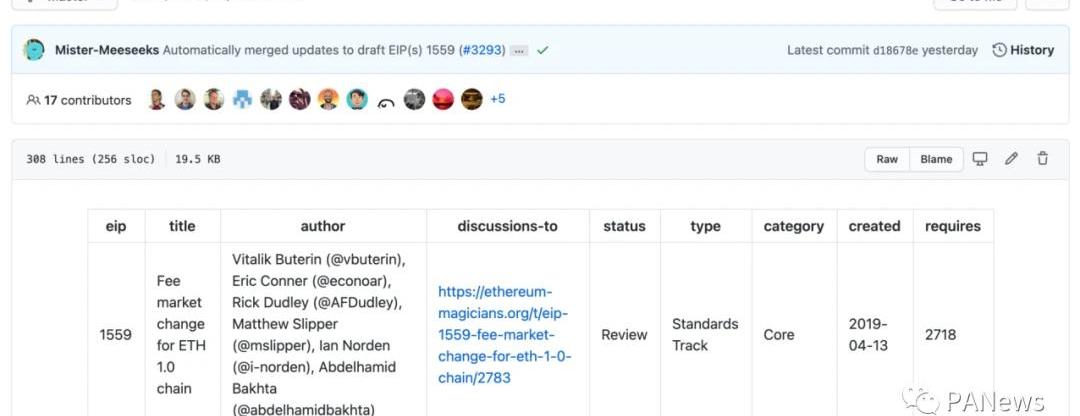Click the Mister-Meeseeks username
The width and height of the screenshot is (1080, 416).
click(106, 50)
